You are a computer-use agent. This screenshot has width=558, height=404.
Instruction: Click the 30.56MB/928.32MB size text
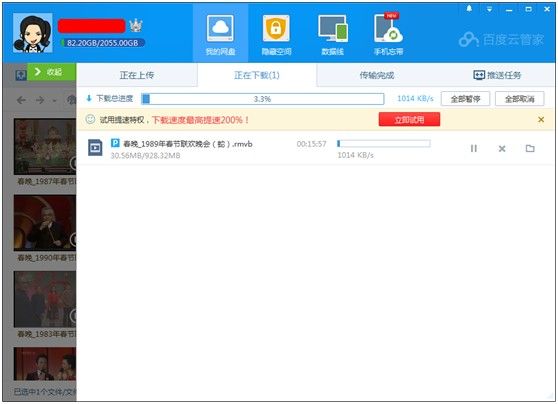tap(145, 156)
